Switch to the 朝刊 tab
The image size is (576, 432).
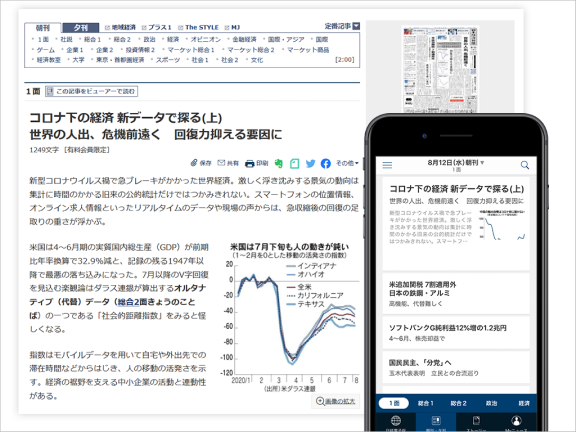coord(43,28)
